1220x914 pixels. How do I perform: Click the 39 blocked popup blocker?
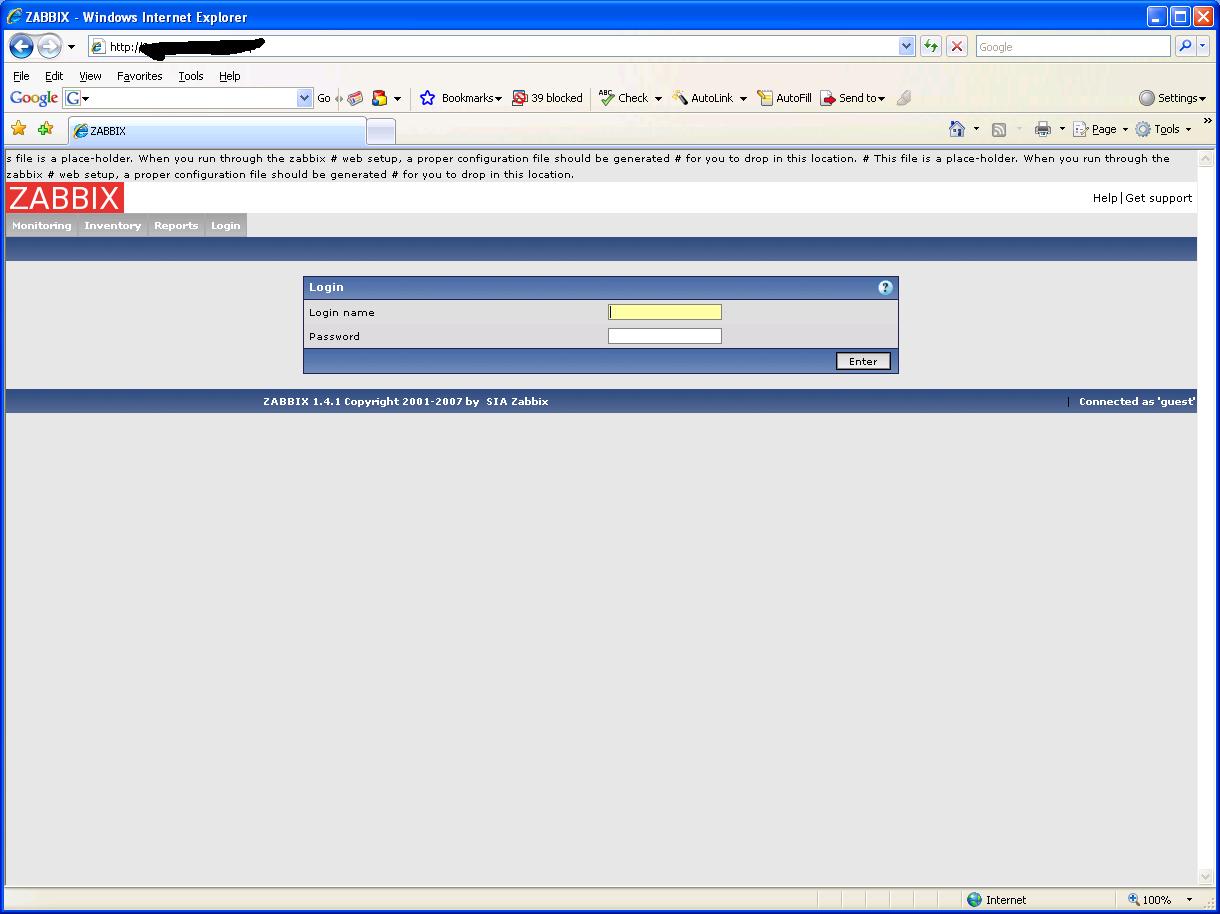coord(547,98)
